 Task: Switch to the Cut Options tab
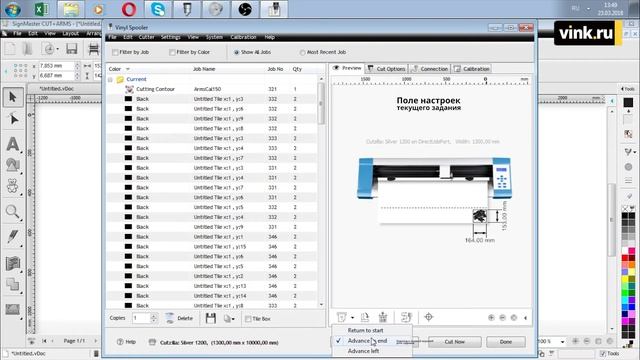pos(386,69)
